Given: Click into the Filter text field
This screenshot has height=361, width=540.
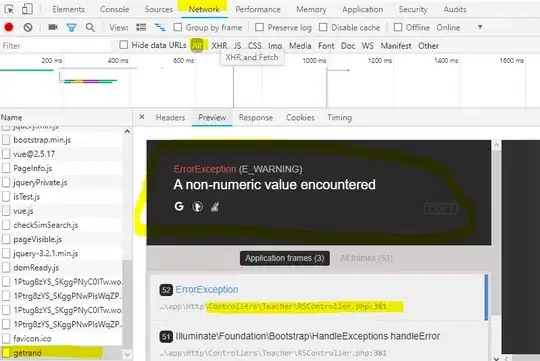Looking at the screenshot, I should pyautogui.click(x=57, y=46).
